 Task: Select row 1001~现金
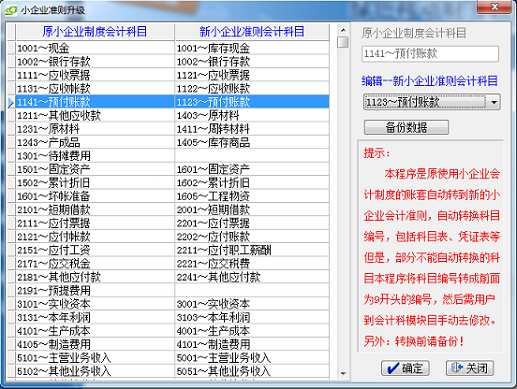point(95,48)
